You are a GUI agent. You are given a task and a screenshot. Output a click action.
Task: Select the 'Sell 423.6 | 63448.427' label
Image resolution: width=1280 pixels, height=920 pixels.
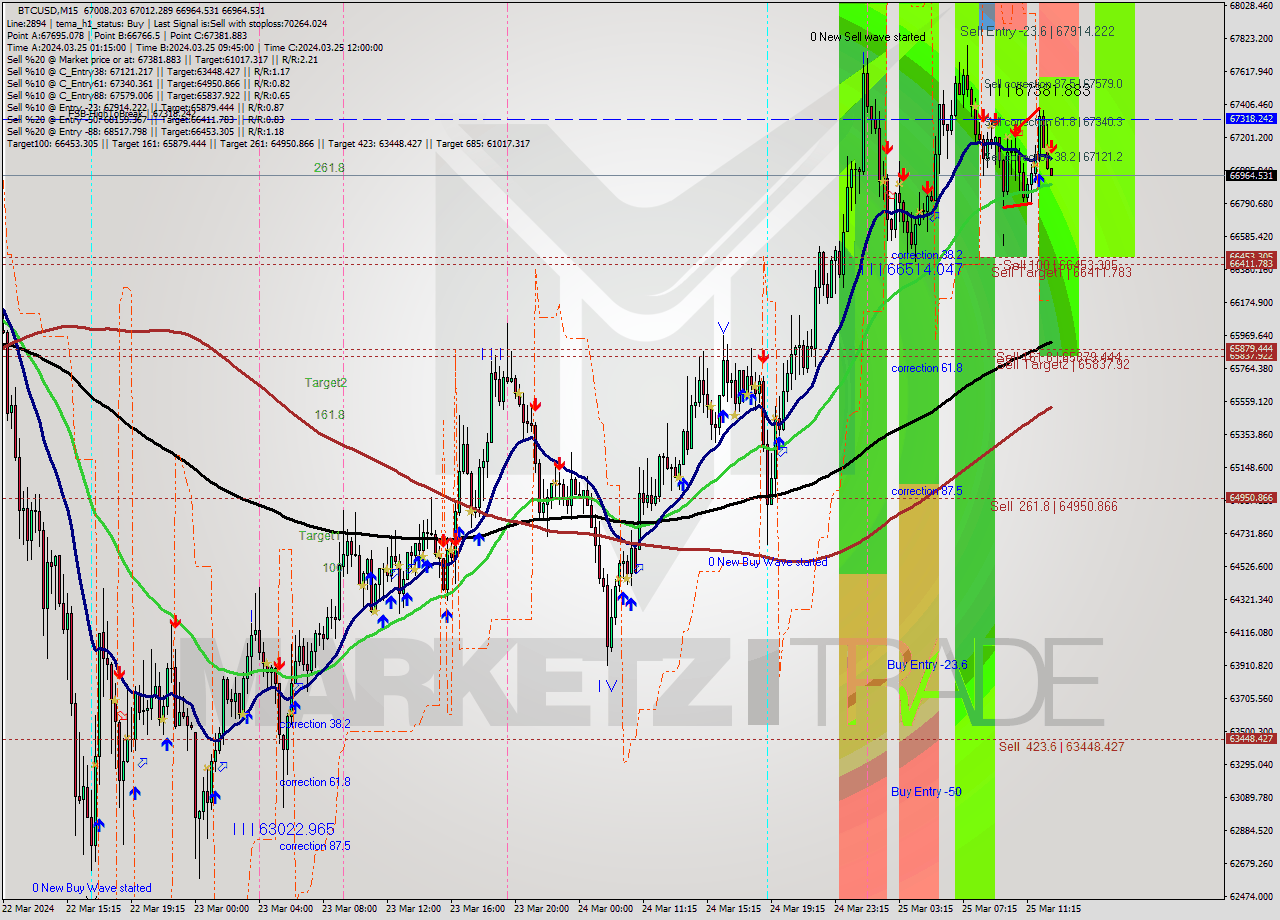point(1061,746)
